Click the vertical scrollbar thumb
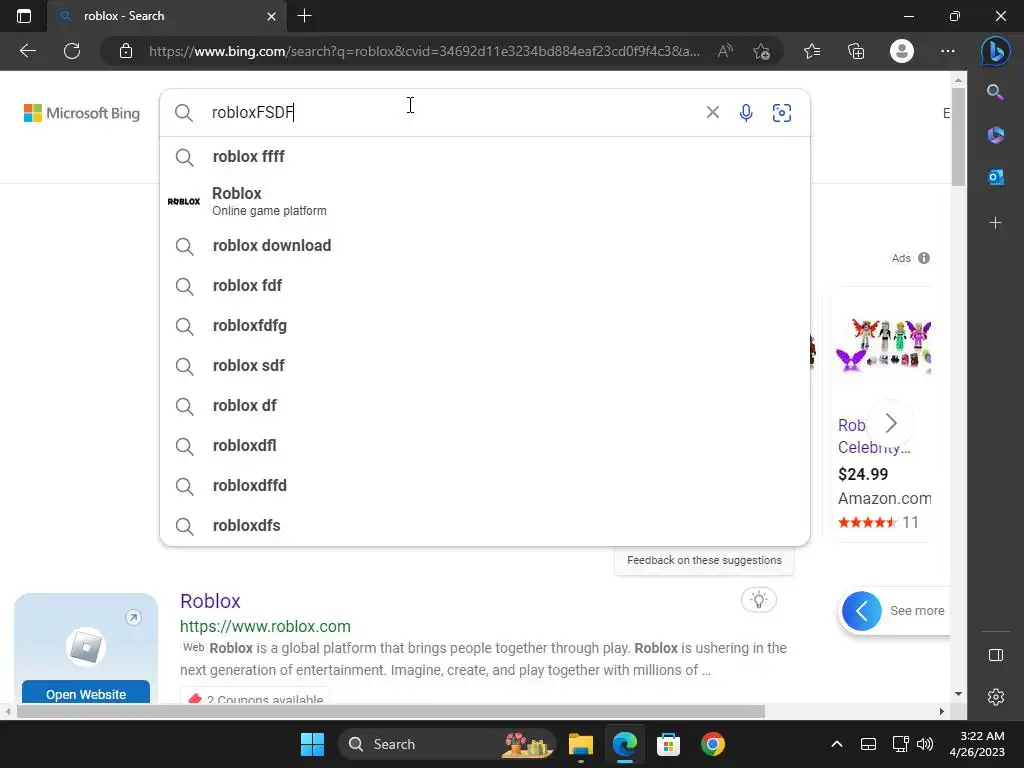 pyautogui.click(x=958, y=136)
